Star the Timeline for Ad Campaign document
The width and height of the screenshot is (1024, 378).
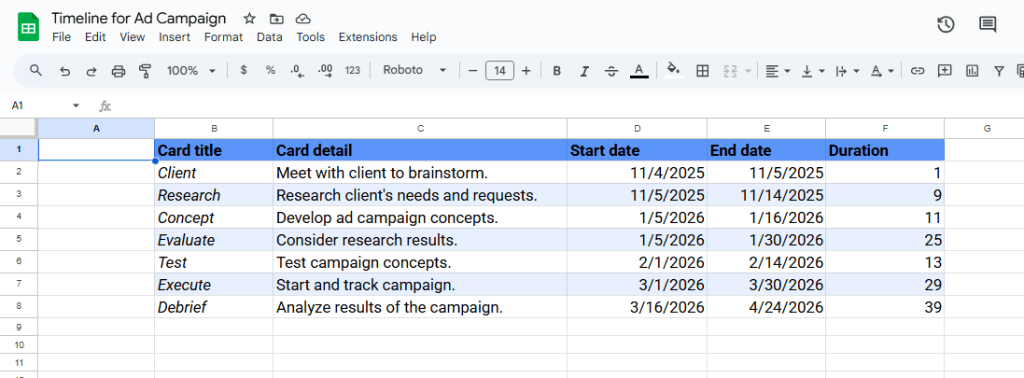[x=249, y=18]
